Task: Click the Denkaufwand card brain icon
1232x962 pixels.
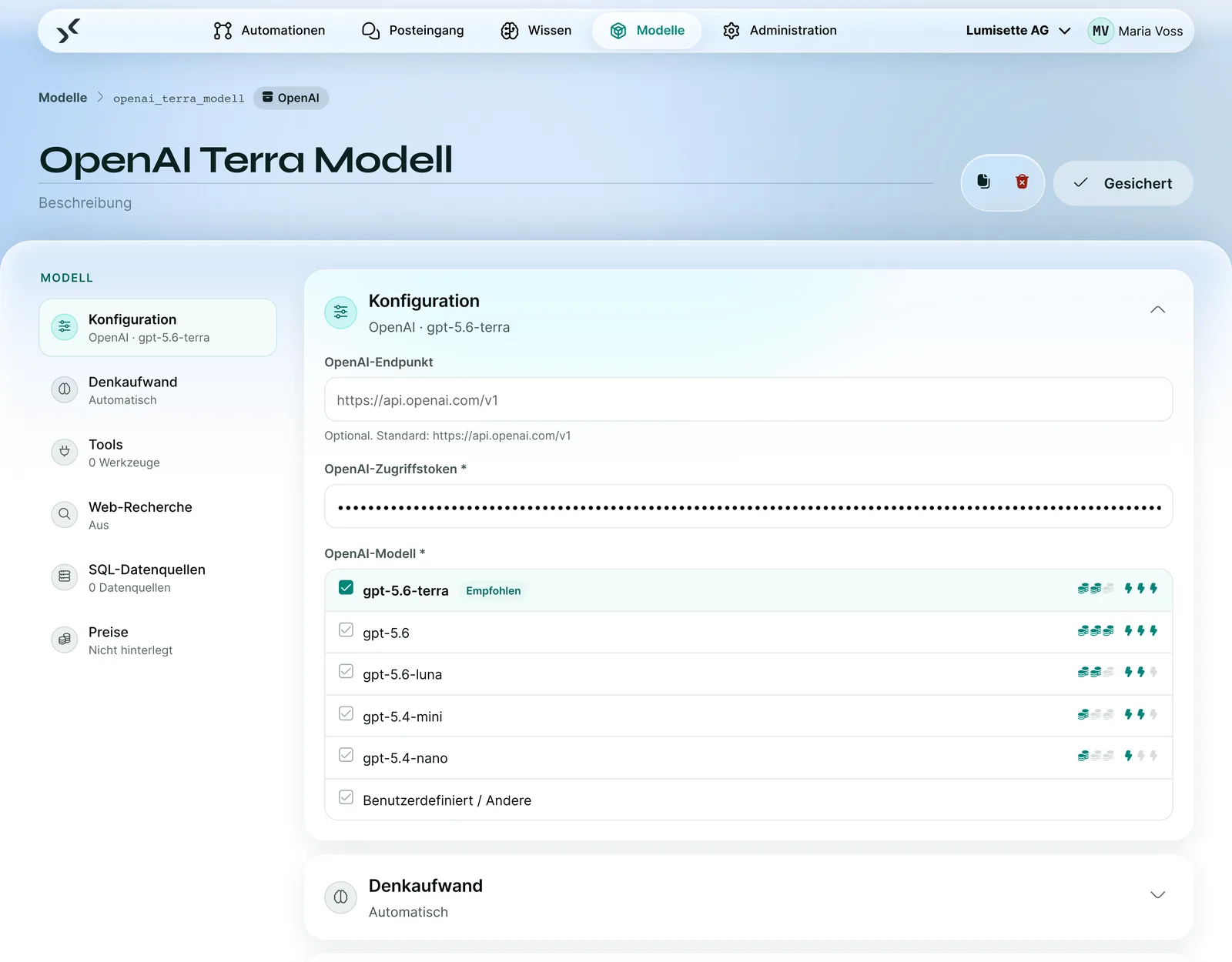Action: [x=340, y=897]
